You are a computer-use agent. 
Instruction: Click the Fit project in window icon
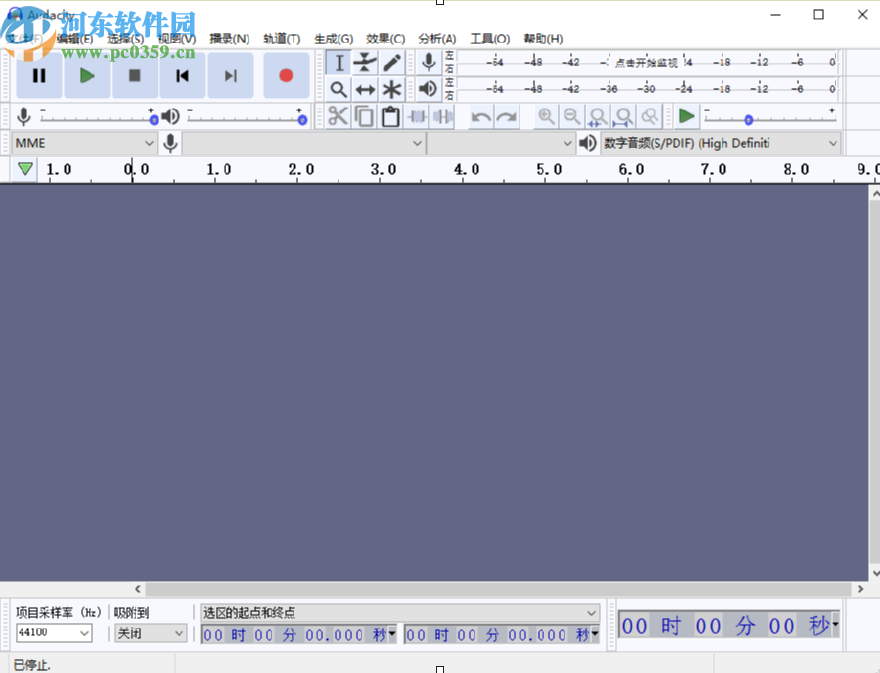(x=622, y=116)
